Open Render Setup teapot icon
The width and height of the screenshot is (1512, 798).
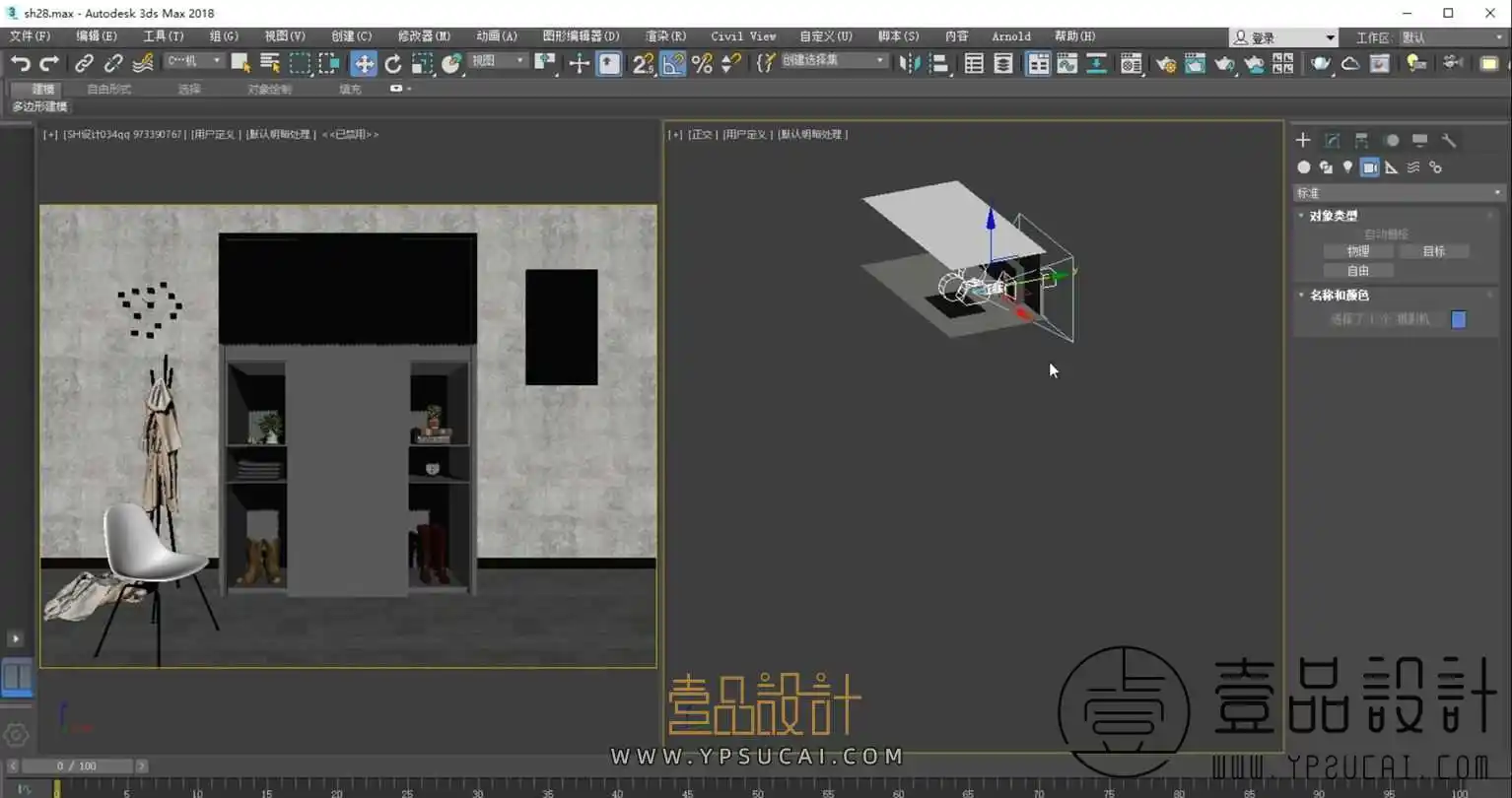pos(1166,63)
